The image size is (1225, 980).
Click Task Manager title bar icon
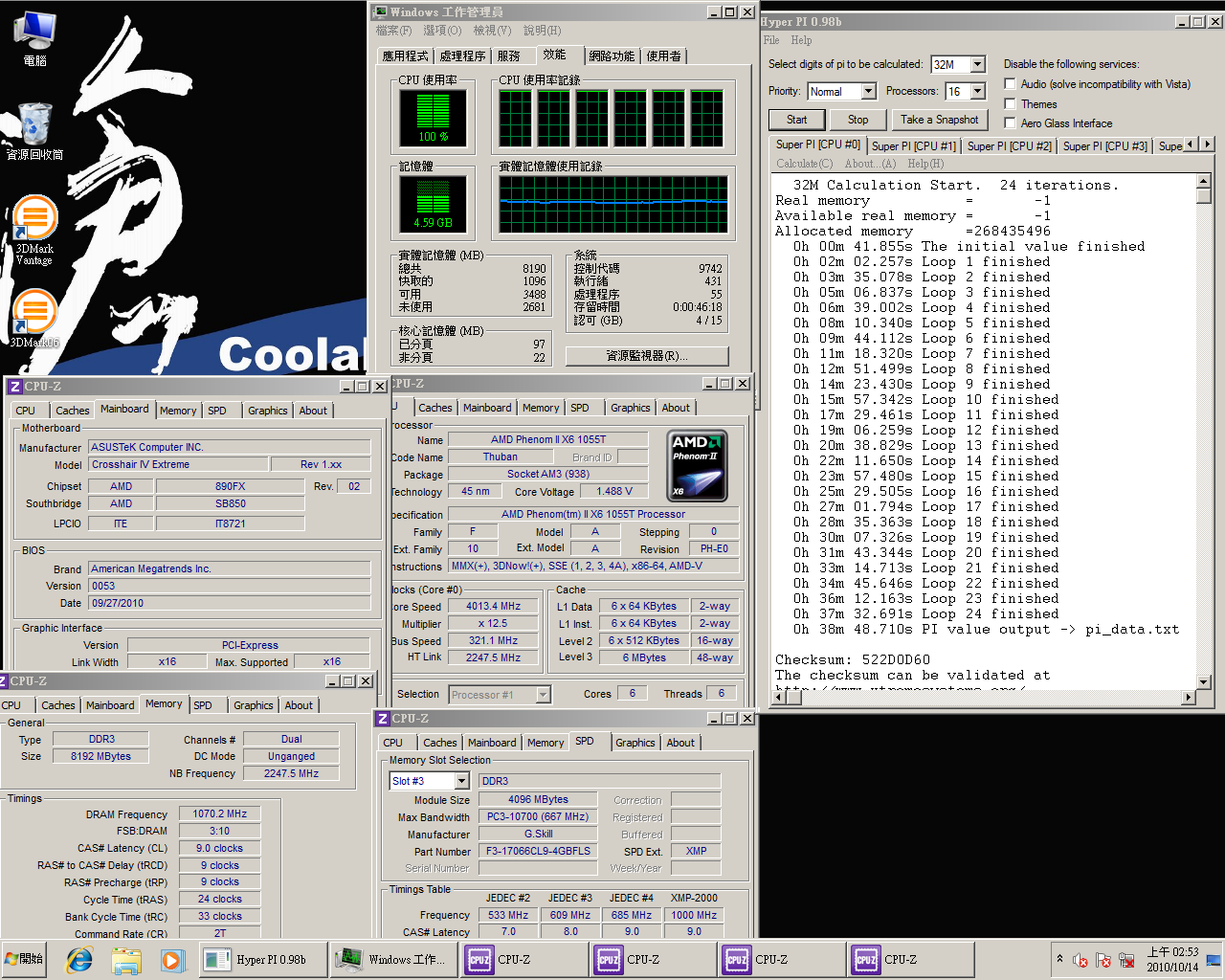(380, 11)
